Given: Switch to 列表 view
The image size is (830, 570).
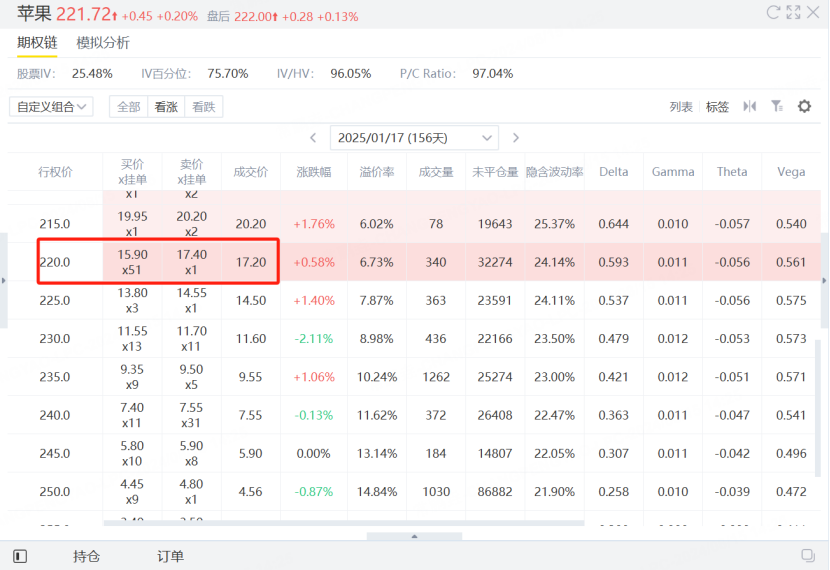Looking at the screenshot, I should [x=681, y=107].
